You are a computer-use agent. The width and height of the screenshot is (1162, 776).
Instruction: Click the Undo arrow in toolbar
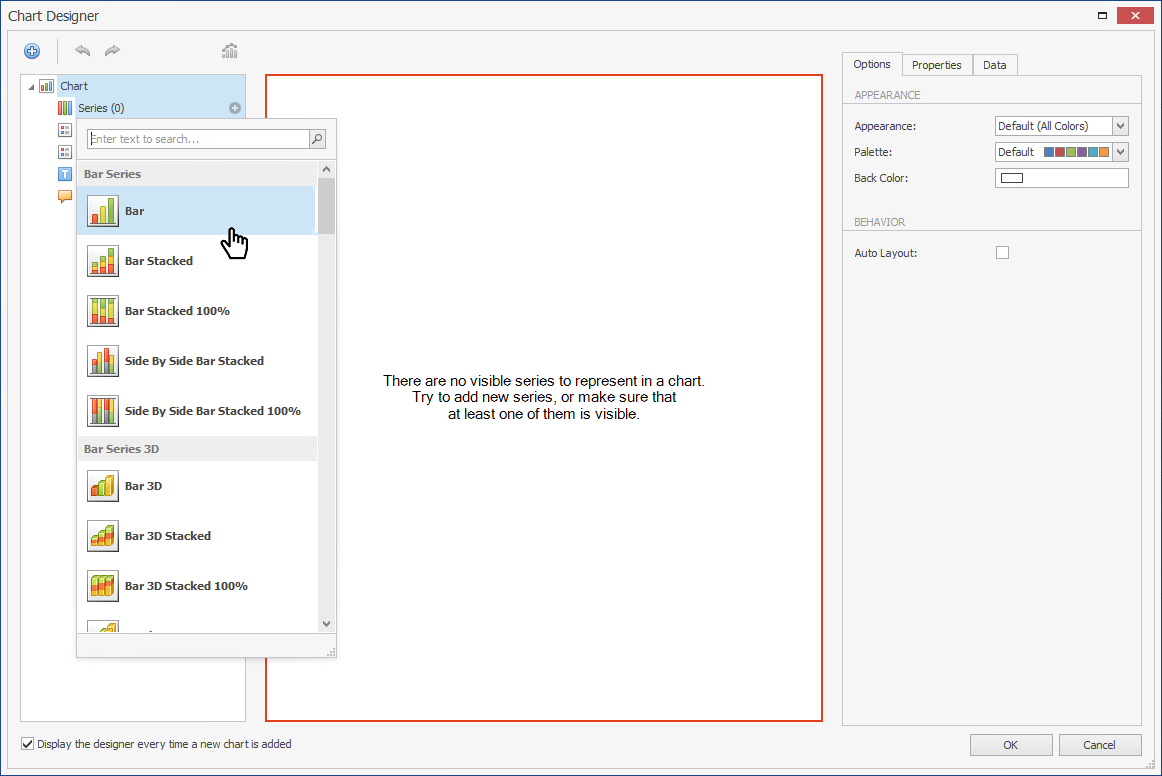coord(82,51)
